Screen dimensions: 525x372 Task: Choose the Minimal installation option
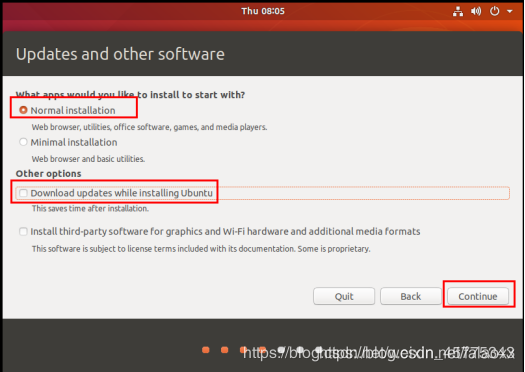click(23, 142)
